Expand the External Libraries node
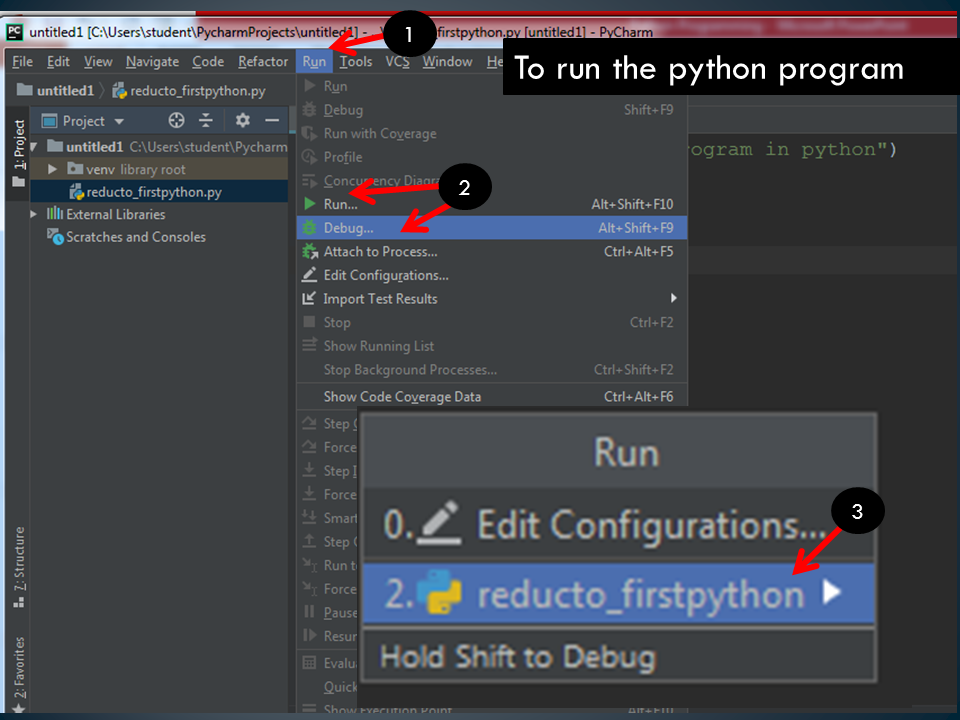The height and width of the screenshot is (720, 960). pos(30,214)
